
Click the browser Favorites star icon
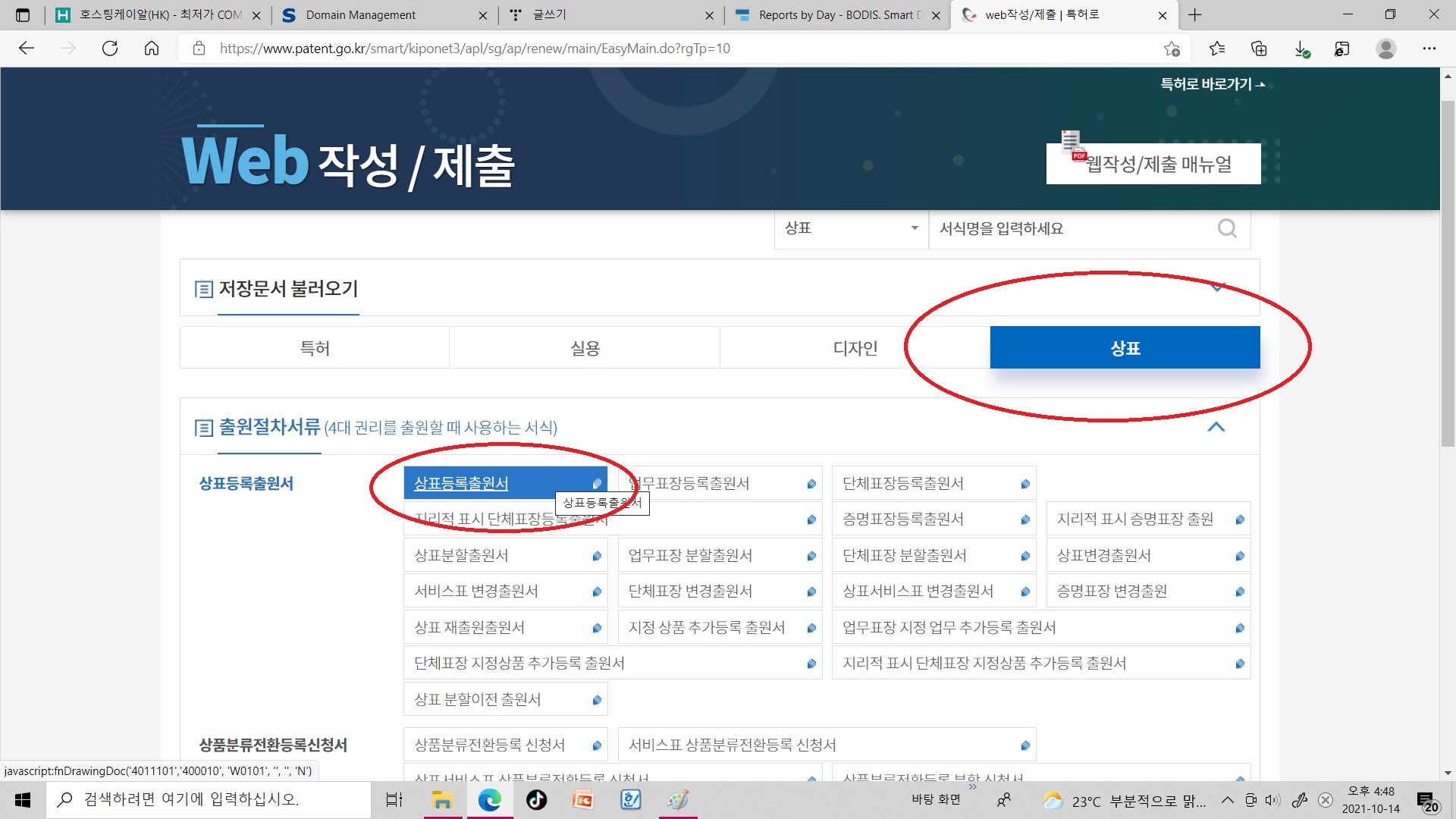click(1217, 49)
